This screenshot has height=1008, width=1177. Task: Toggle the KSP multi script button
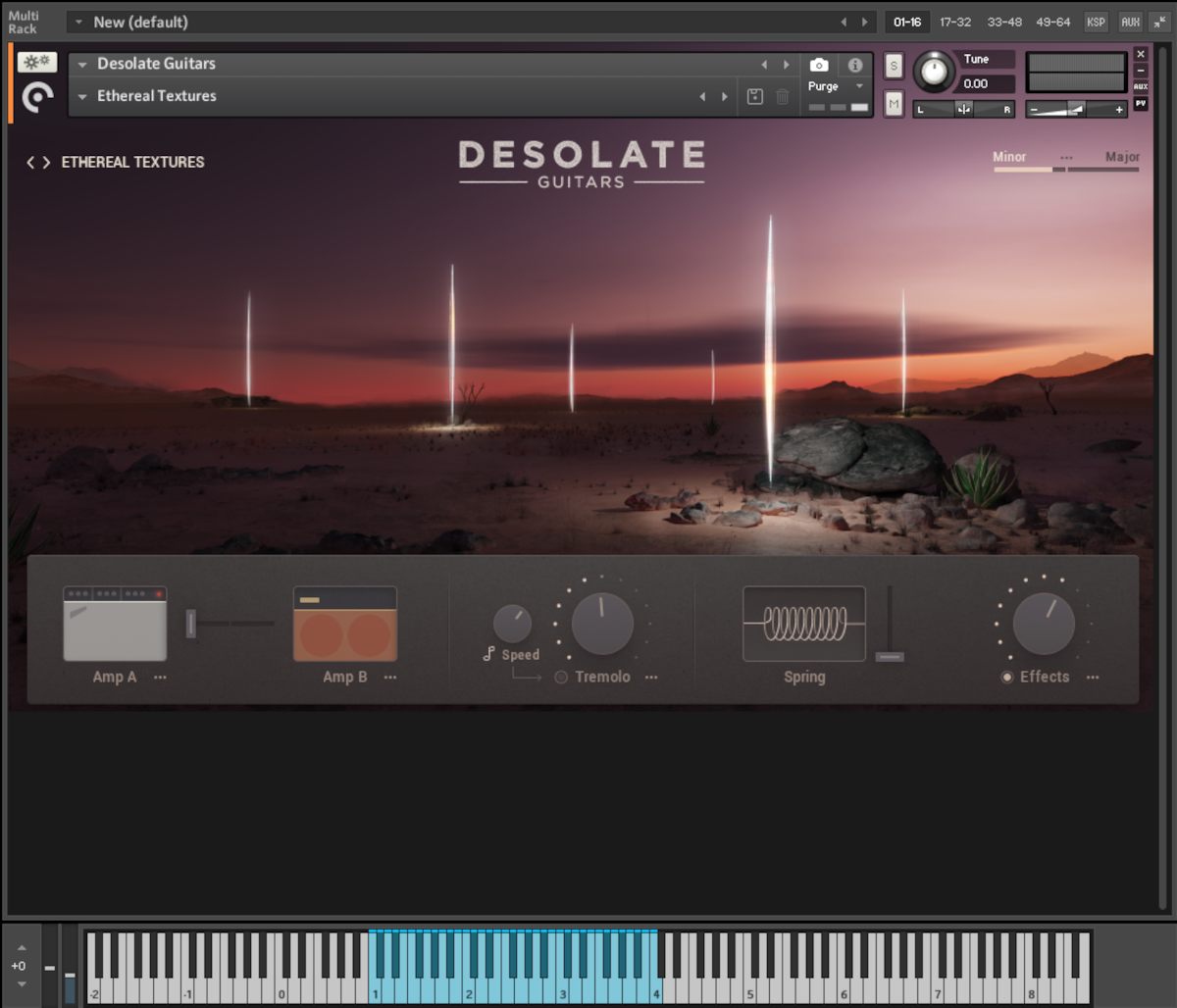point(1096,22)
